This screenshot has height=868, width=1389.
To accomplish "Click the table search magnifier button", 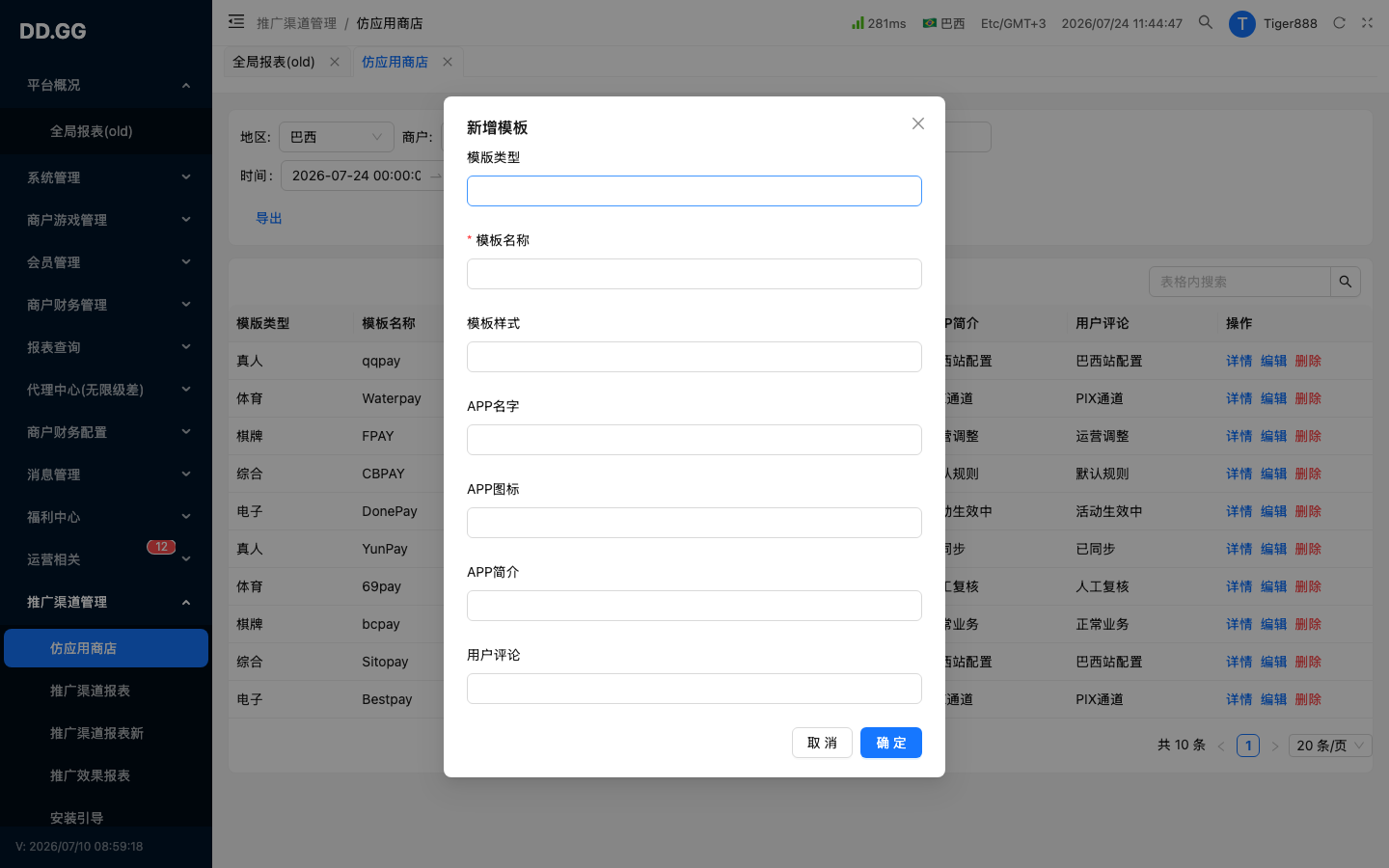I will [1346, 282].
